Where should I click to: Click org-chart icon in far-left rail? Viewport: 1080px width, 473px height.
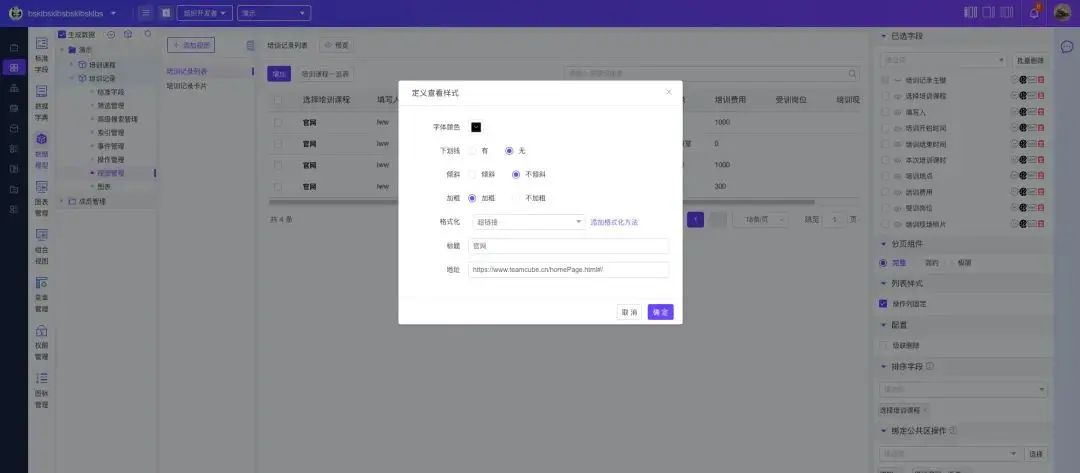14,88
